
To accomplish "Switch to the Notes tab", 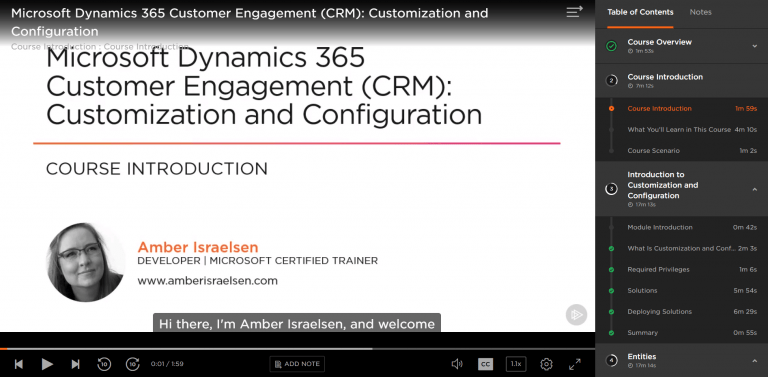I will 700,12.
